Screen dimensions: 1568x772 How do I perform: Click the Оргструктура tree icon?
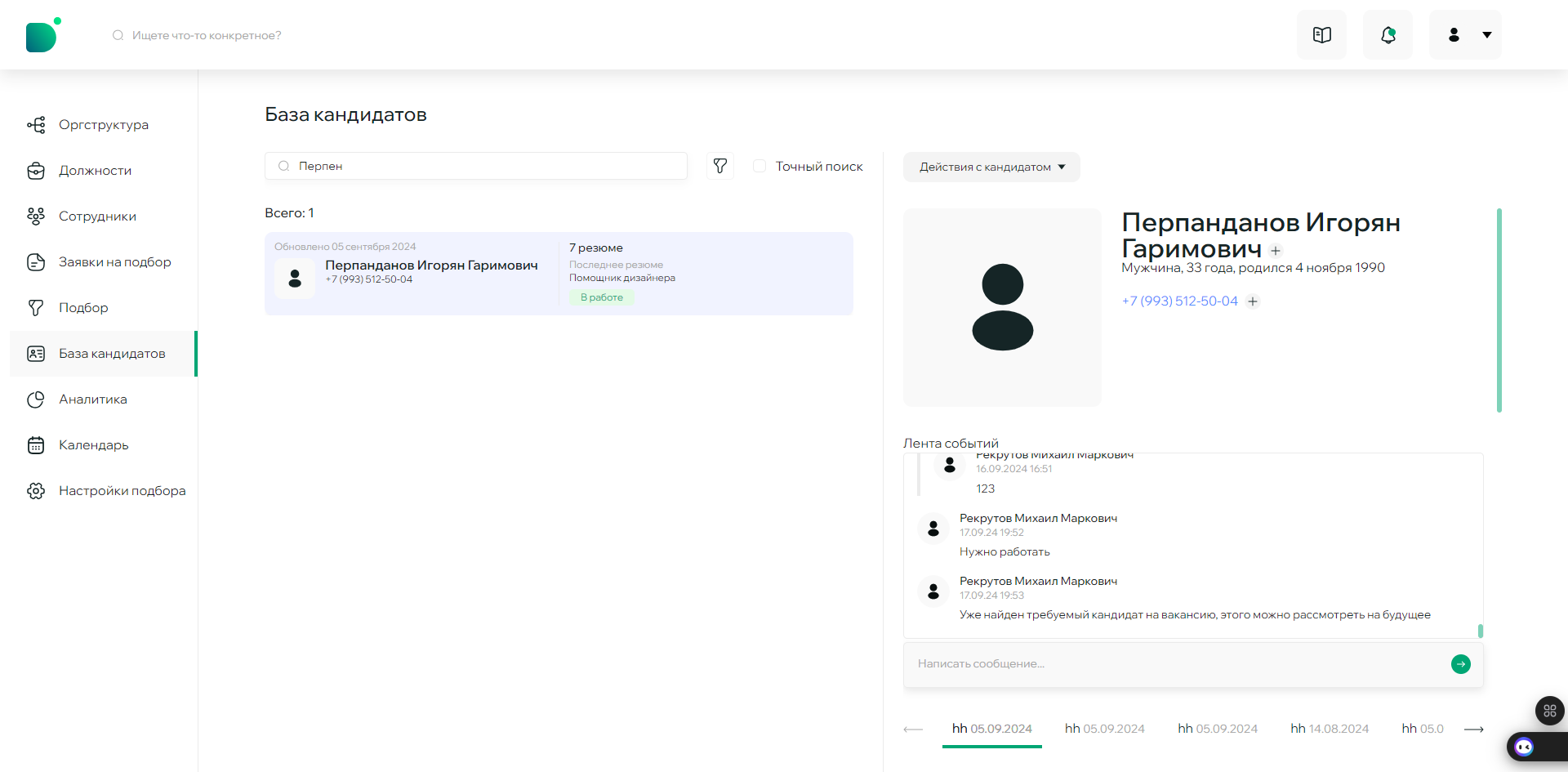[36, 125]
